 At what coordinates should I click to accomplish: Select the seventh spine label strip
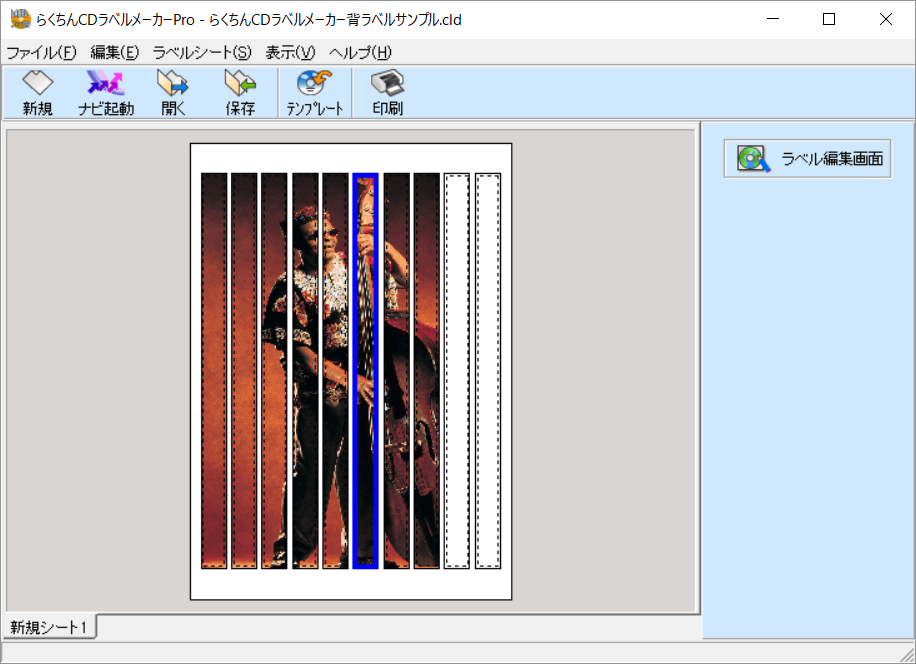(397, 370)
